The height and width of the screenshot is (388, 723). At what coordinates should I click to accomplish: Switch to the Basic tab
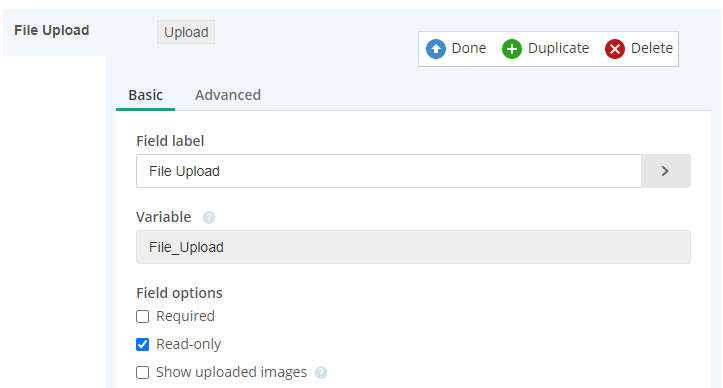[145, 95]
